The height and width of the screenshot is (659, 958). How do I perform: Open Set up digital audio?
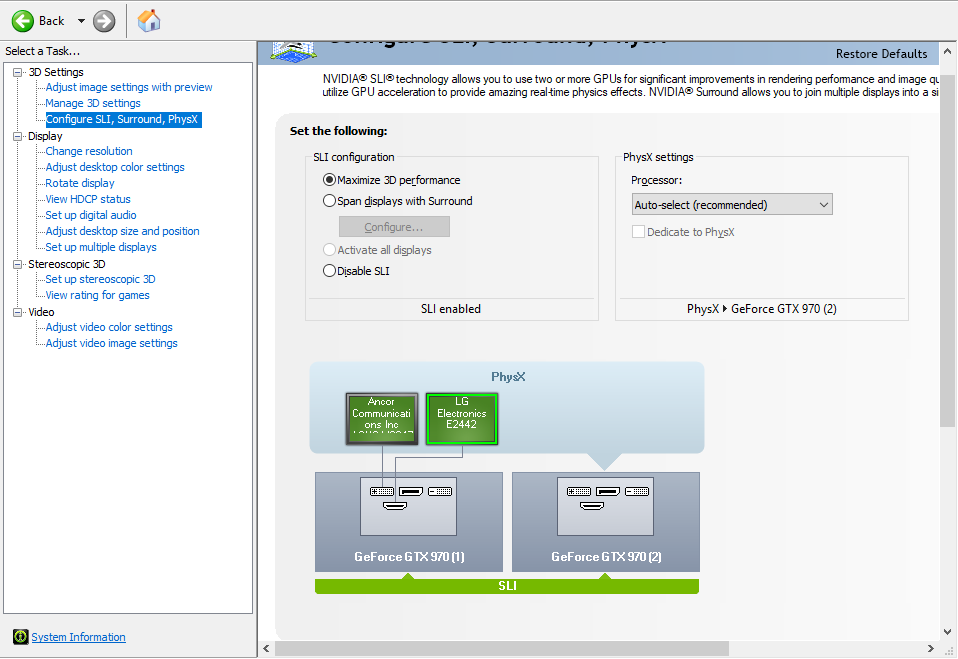[x=90, y=215]
